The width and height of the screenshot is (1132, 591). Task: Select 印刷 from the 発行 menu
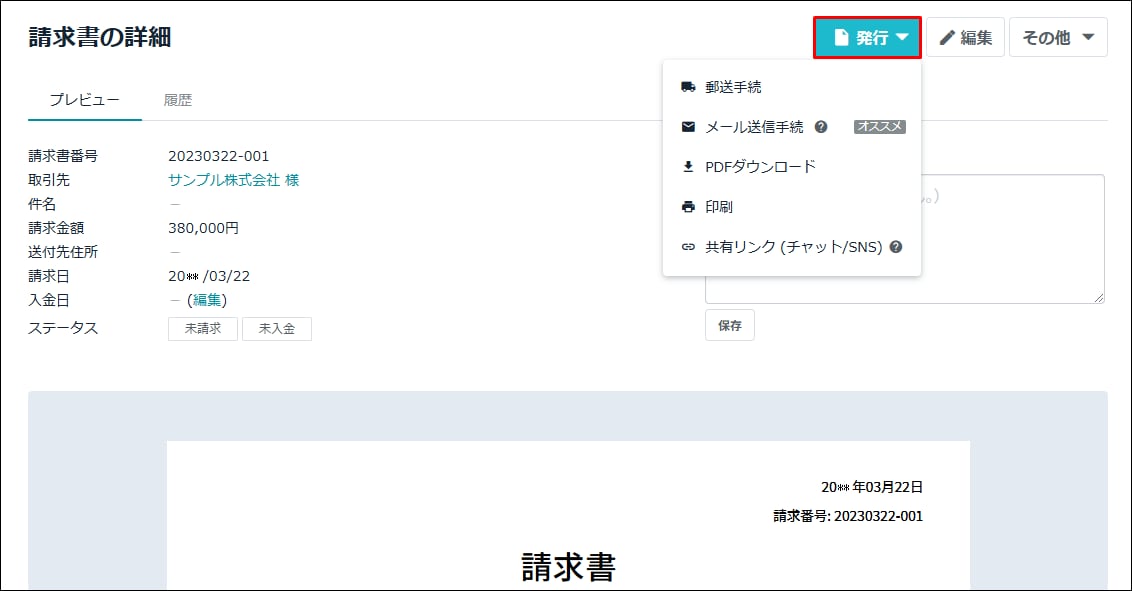point(719,207)
